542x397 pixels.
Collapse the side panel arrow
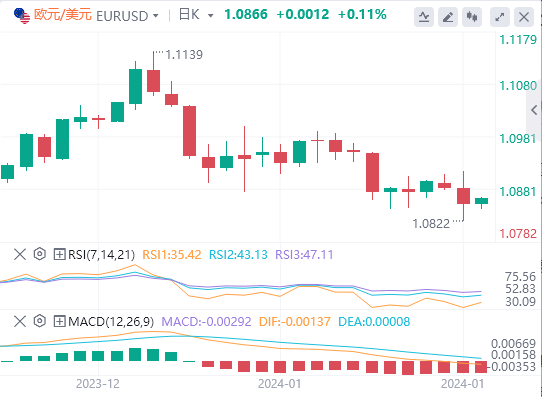534,110
